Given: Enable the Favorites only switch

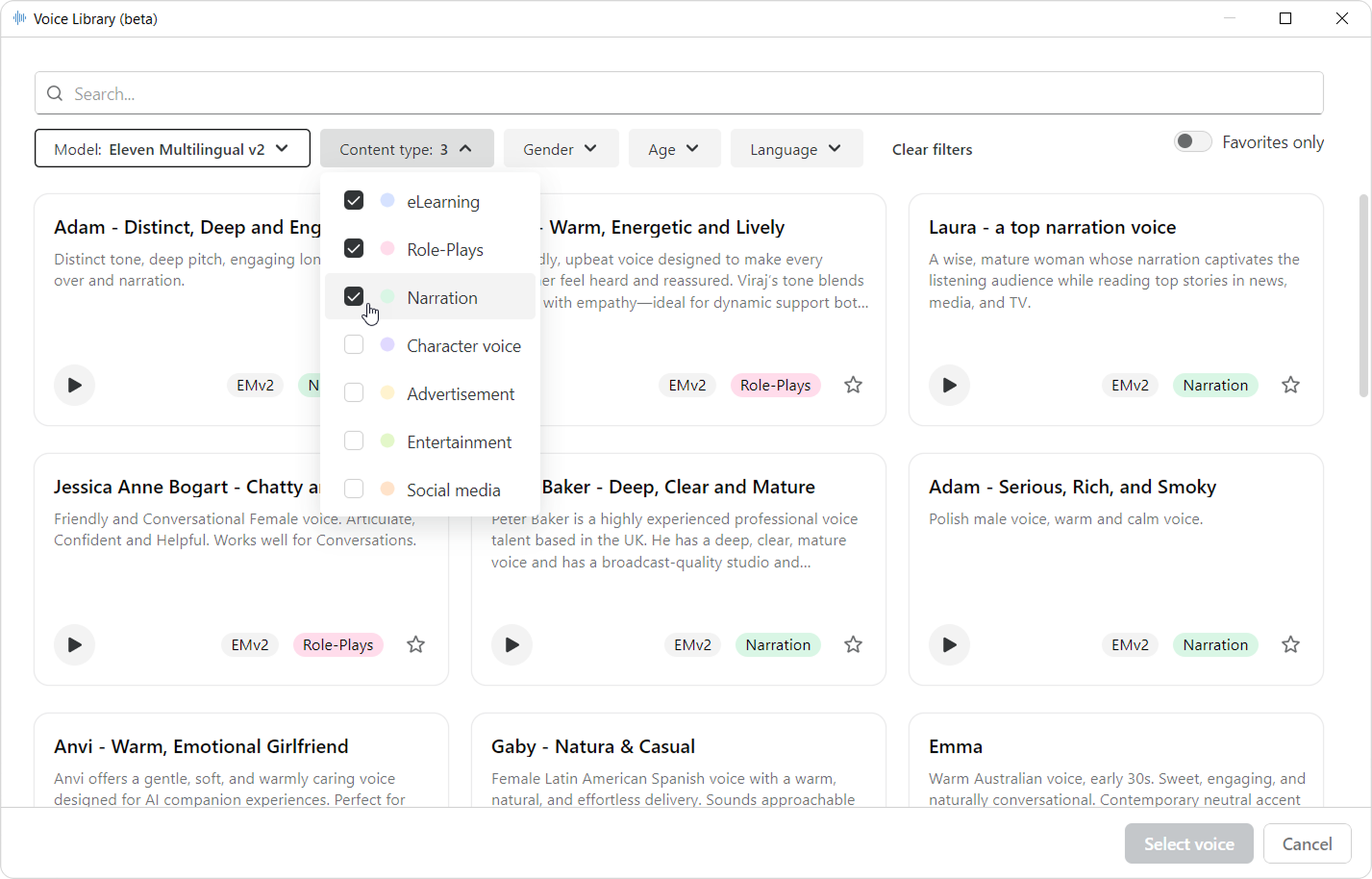Looking at the screenshot, I should 1193,142.
